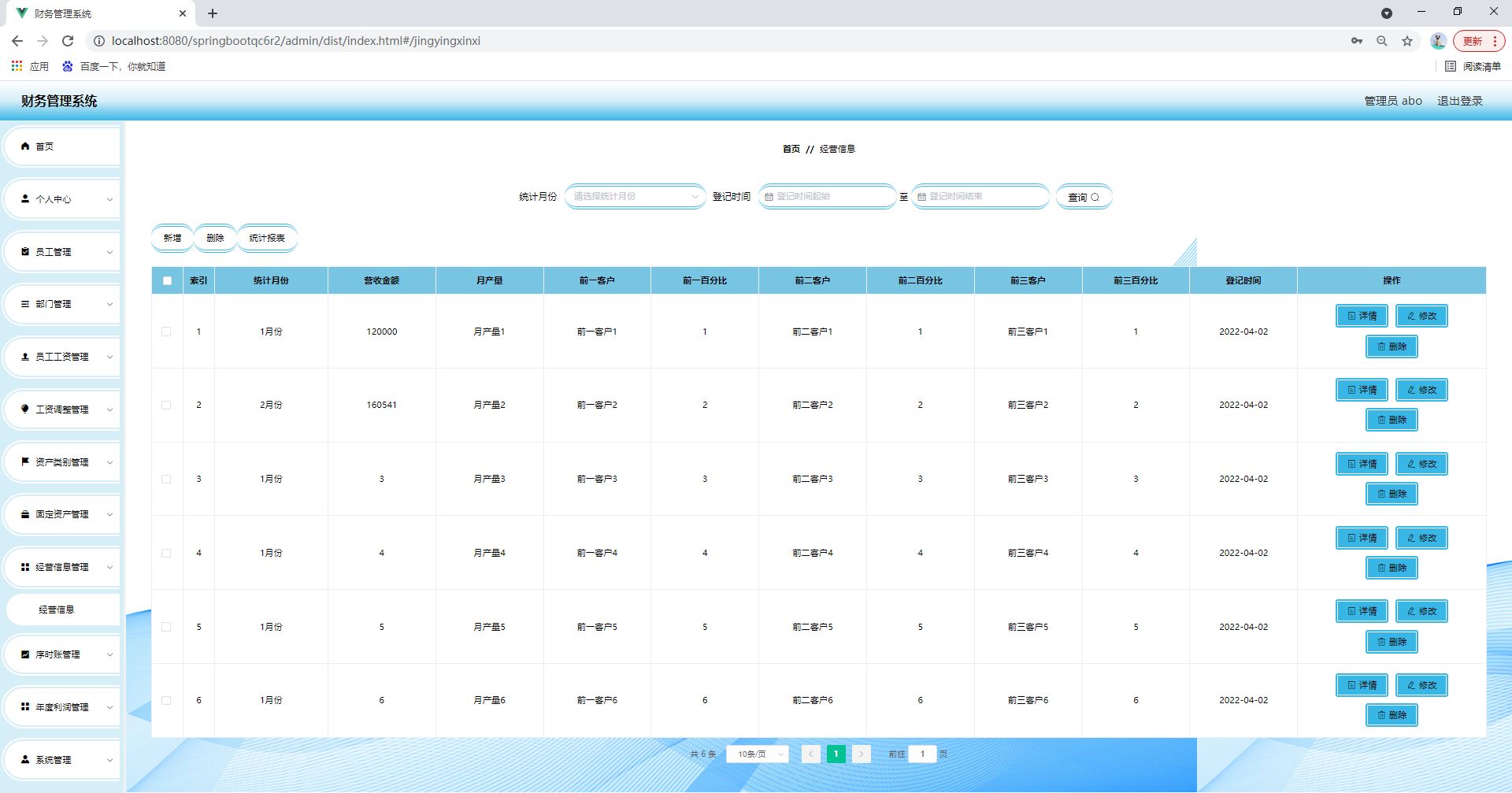Image resolution: width=1512 pixels, height=793 pixels.
Task: Open the 10条/页 page size dropdown
Action: pyautogui.click(x=757, y=754)
